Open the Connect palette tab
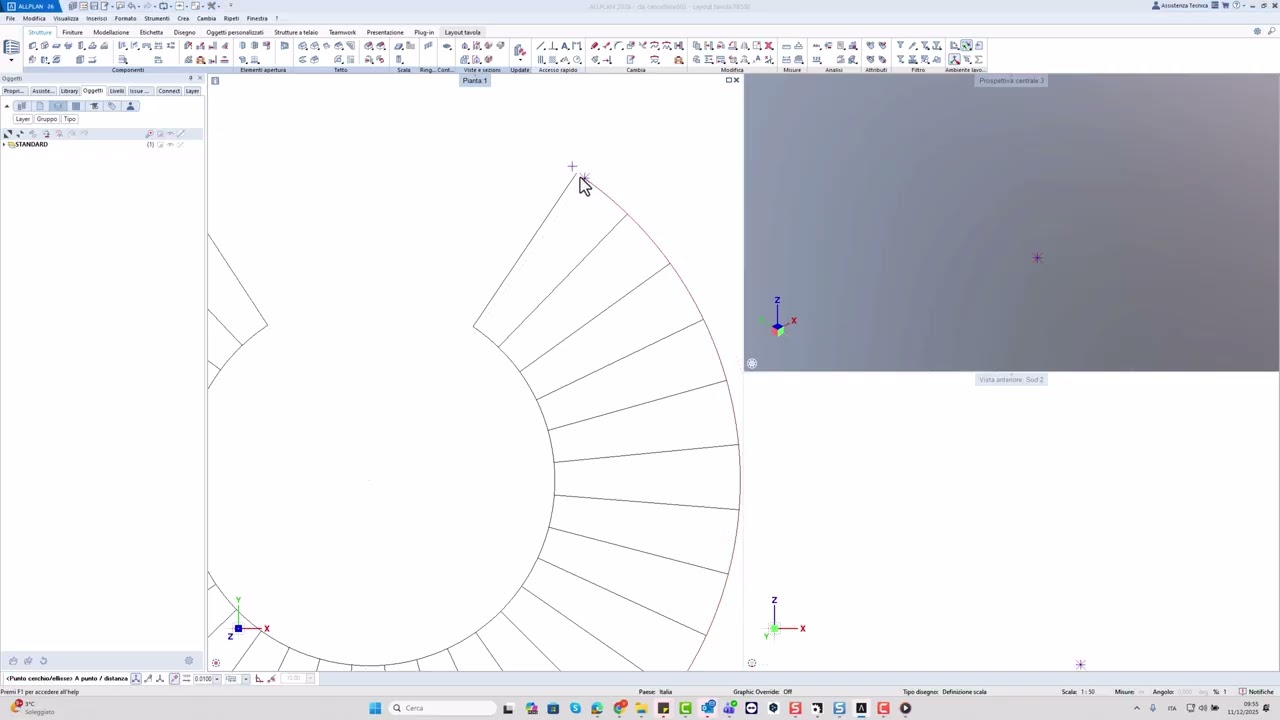The width and height of the screenshot is (1280, 720). point(169,91)
